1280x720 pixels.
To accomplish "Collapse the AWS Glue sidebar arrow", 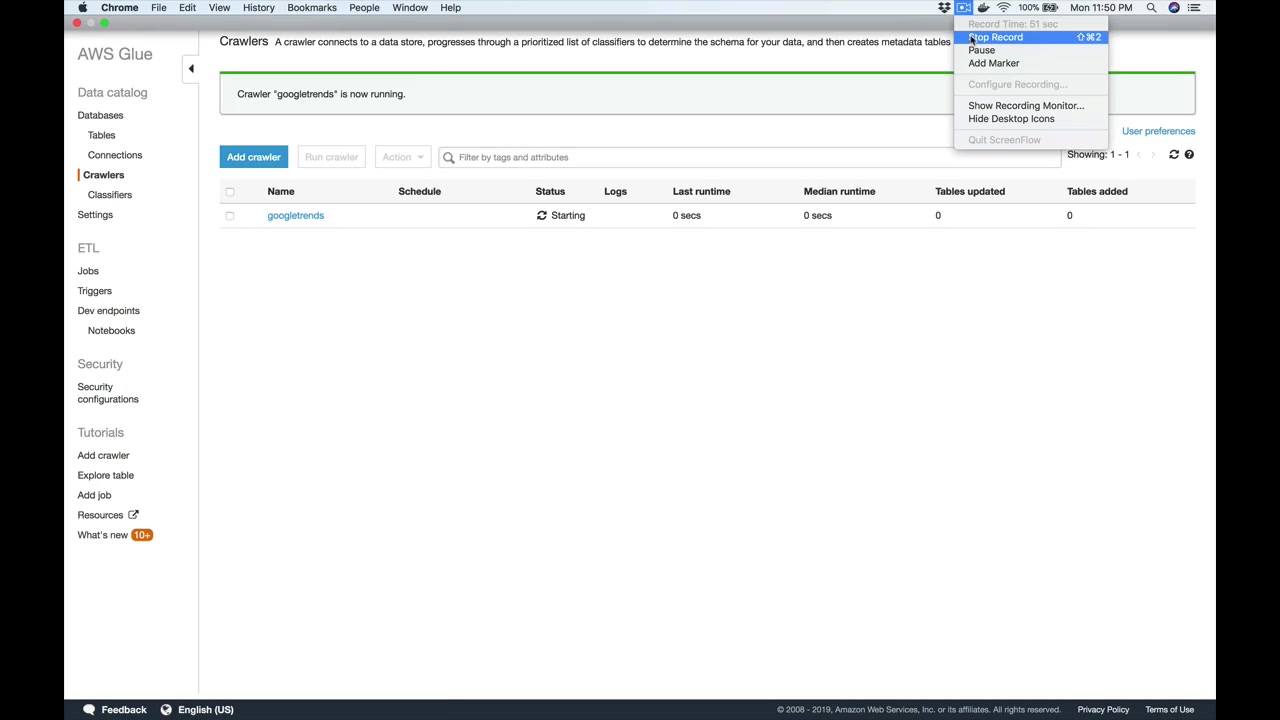I will [191, 69].
